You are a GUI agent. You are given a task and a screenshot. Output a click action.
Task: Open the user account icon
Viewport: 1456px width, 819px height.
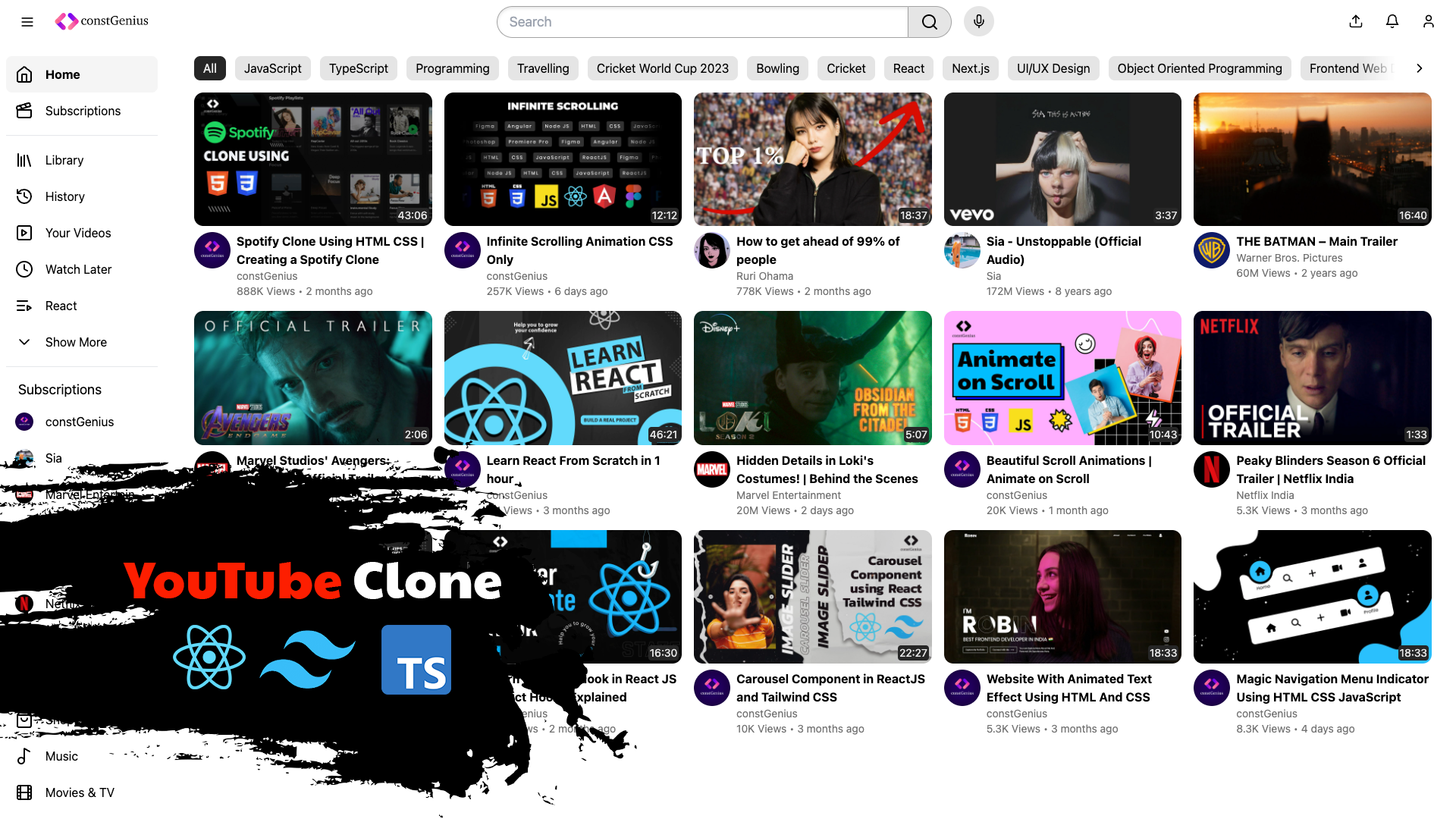tap(1428, 22)
